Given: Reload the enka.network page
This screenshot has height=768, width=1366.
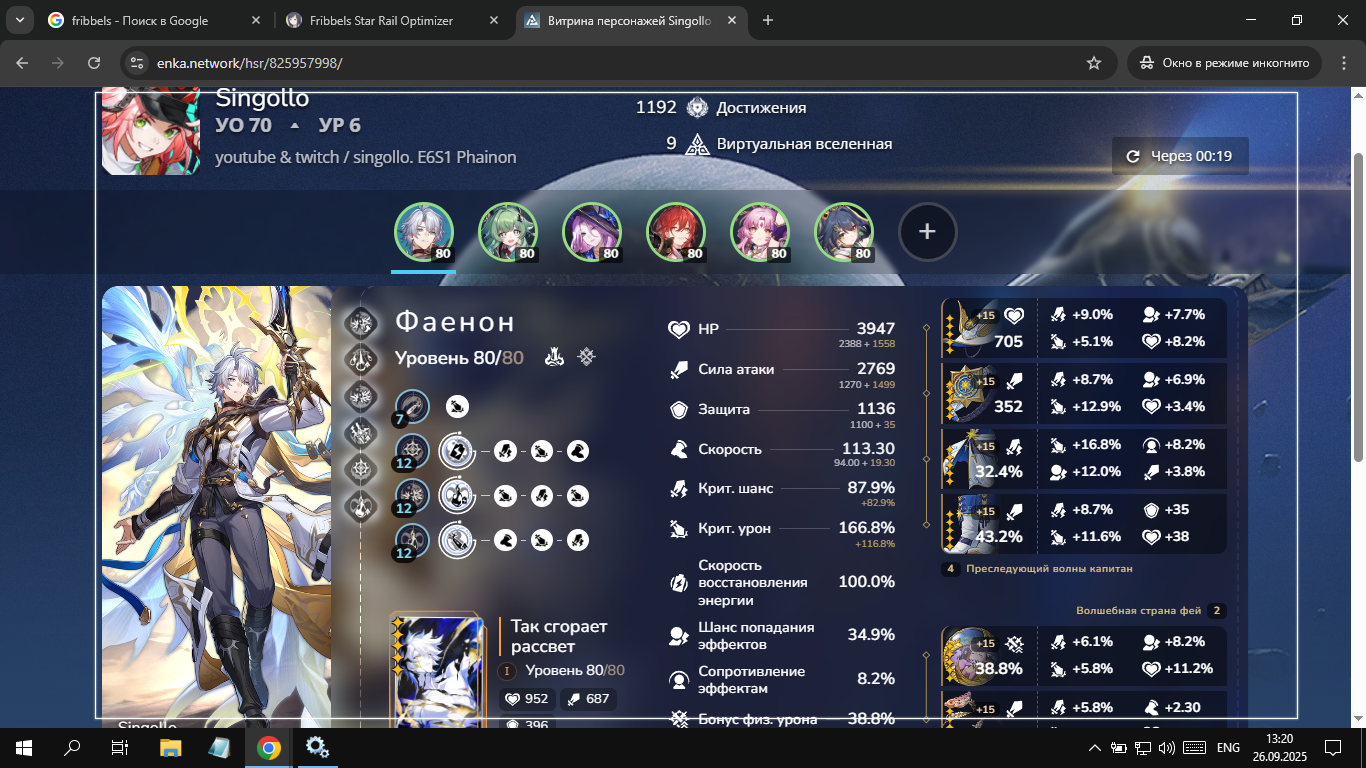Looking at the screenshot, I should [x=94, y=63].
